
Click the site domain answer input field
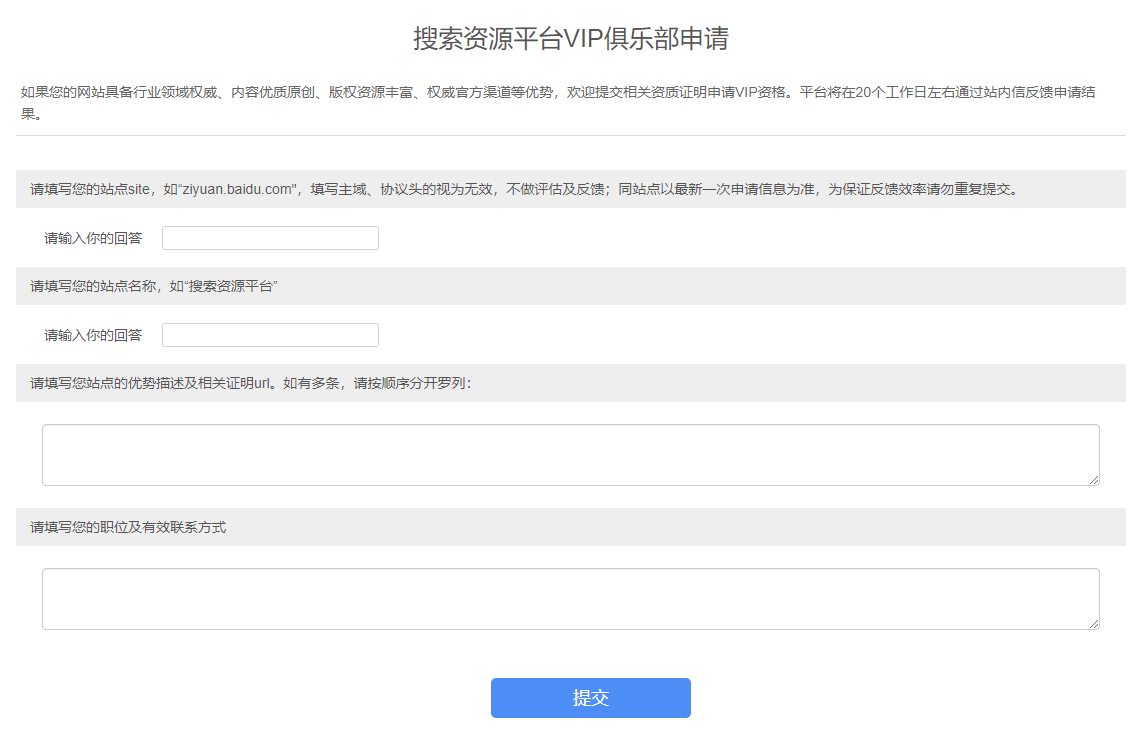[270, 238]
